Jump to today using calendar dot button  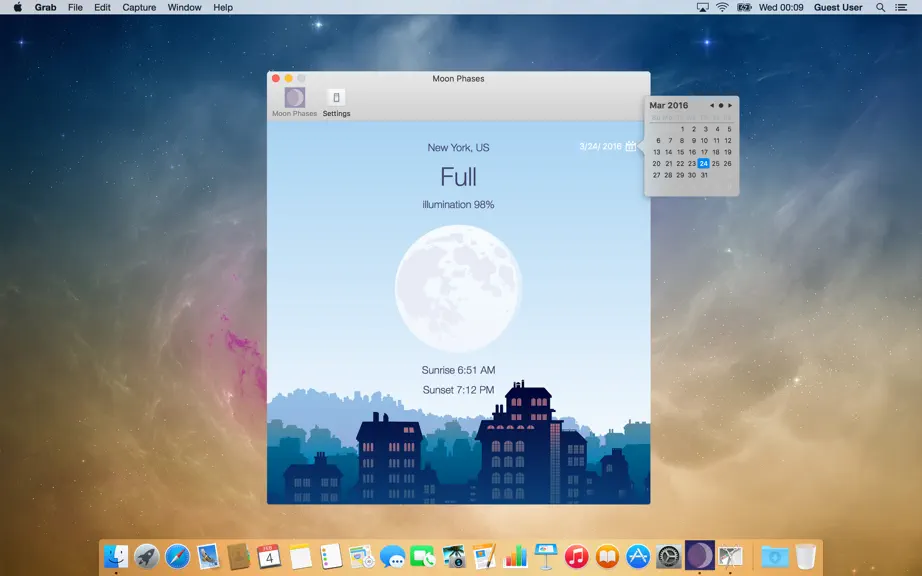click(x=721, y=106)
